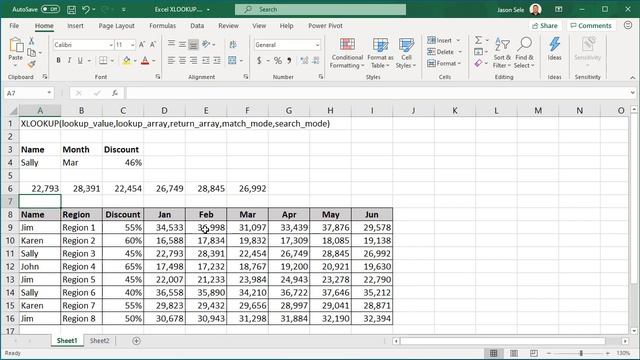The image size is (640, 360).
Task: Click the search box in title bar
Action: coord(320,9)
